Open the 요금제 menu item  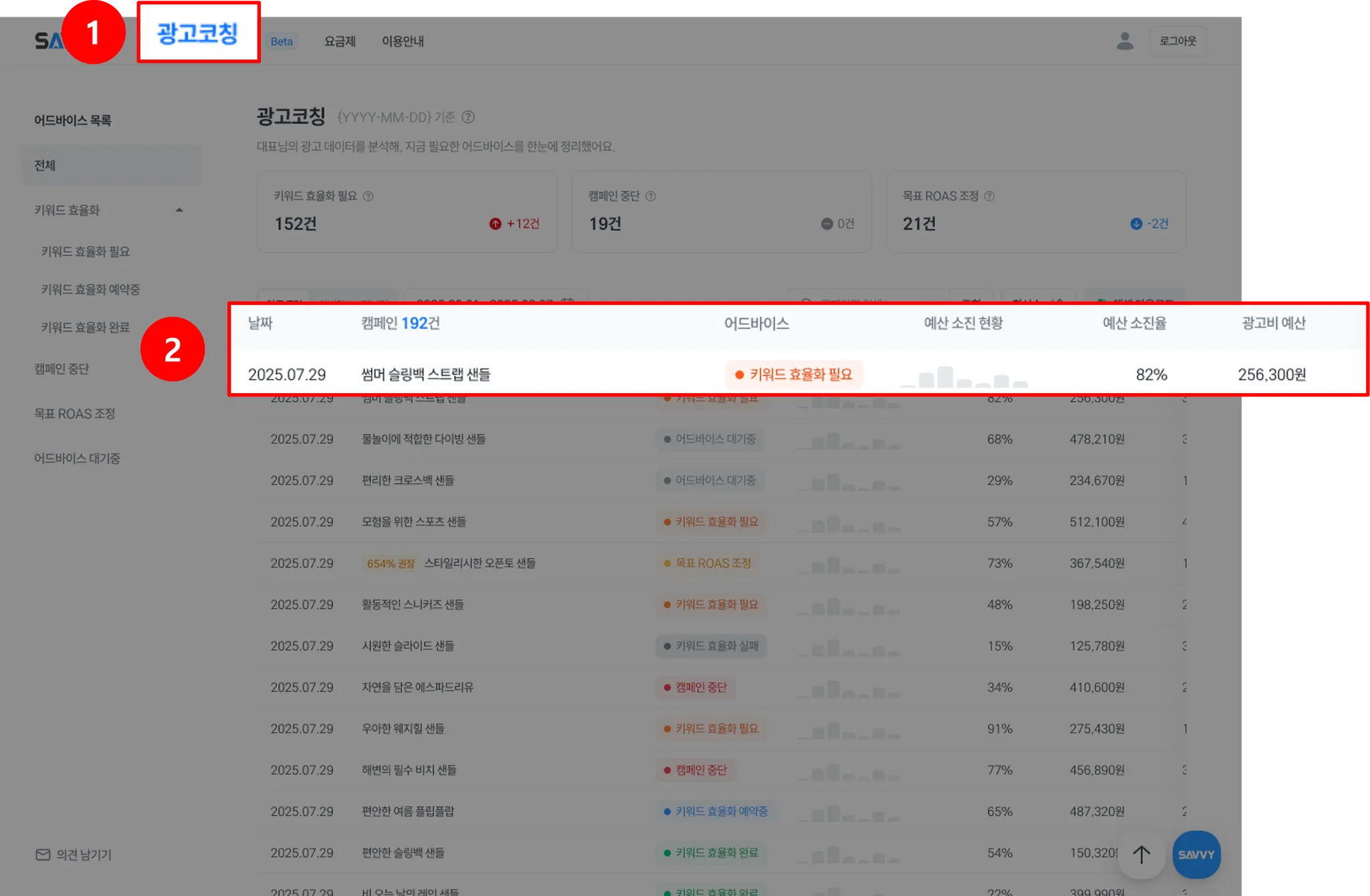point(340,41)
